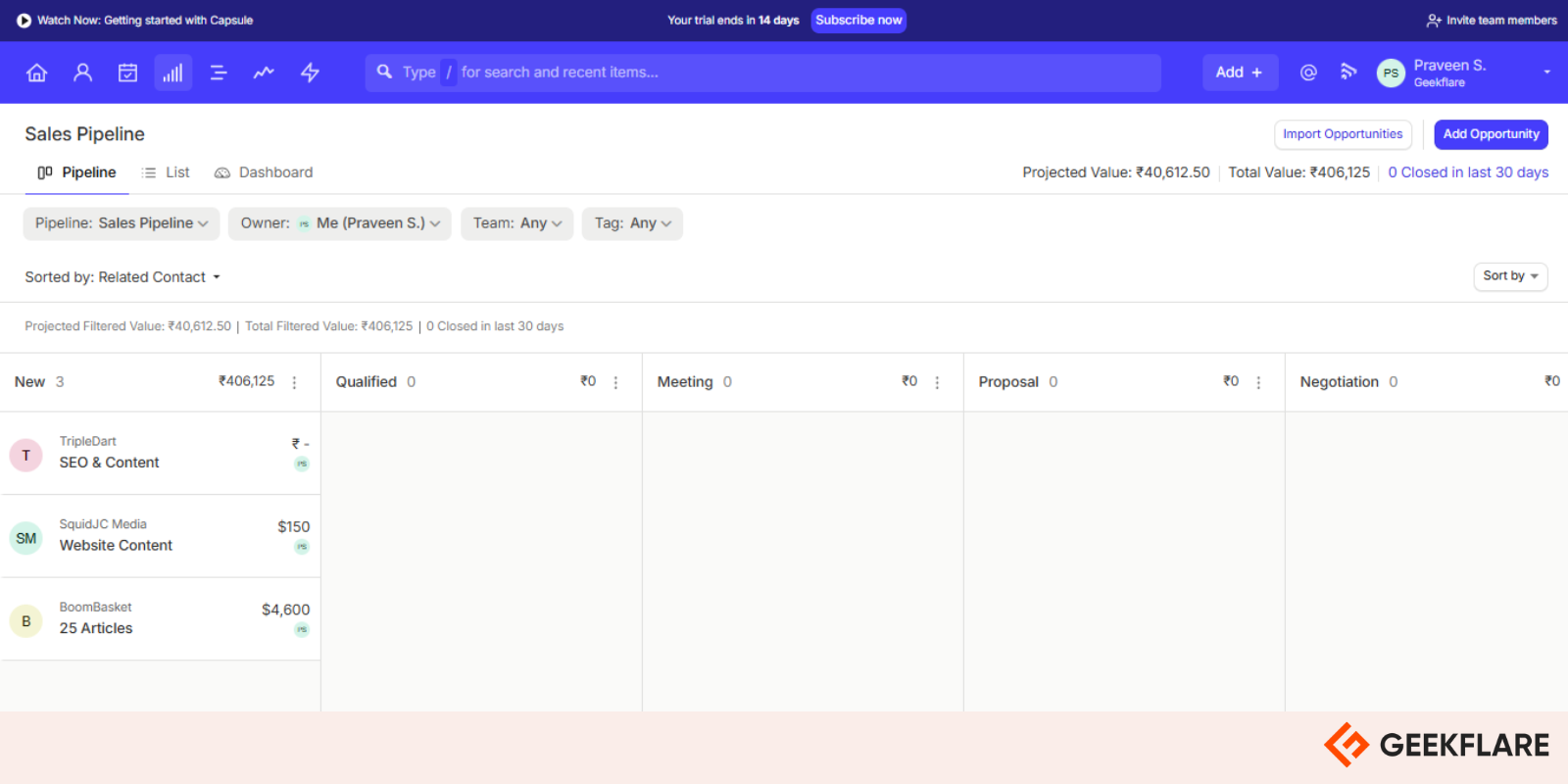This screenshot has width=1568, height=784.
Task: Open the Home dashboard icon
Action: tap(36, 73)
